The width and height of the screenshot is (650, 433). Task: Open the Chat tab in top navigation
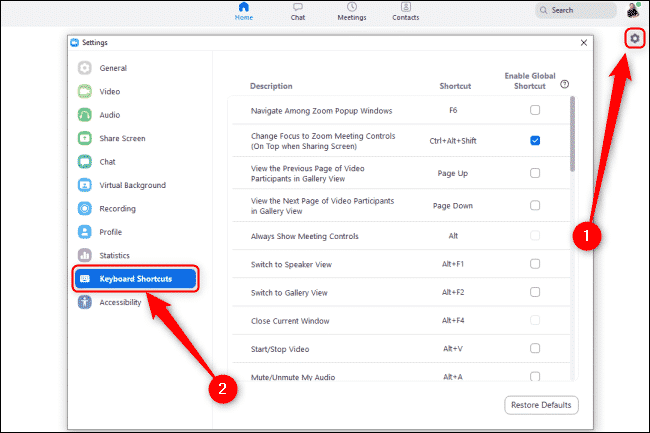[x=298, y=8]
